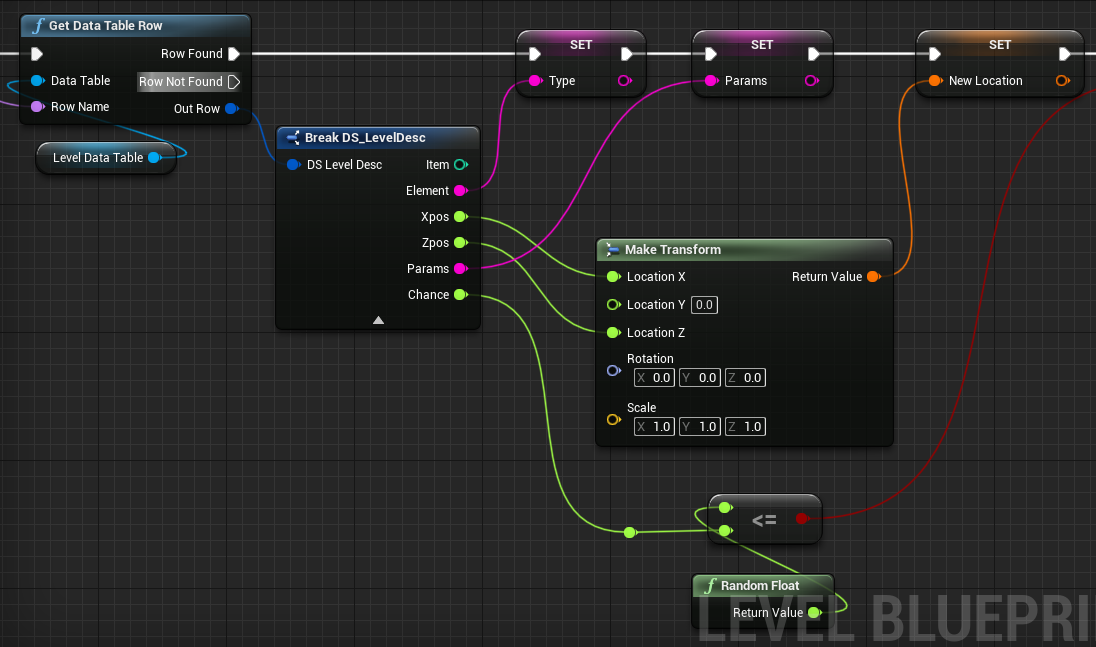1096x647 pixels.
Task: Select the Break DS_LevelDesc node header
Action: (378, 138)
